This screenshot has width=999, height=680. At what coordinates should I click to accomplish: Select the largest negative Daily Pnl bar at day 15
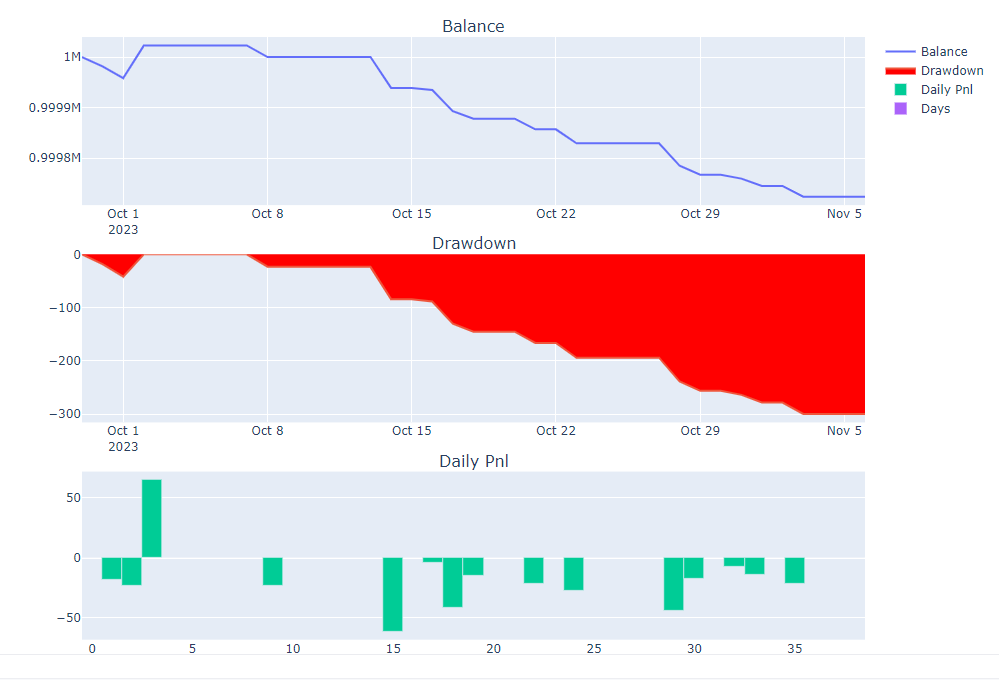point(392,594)
